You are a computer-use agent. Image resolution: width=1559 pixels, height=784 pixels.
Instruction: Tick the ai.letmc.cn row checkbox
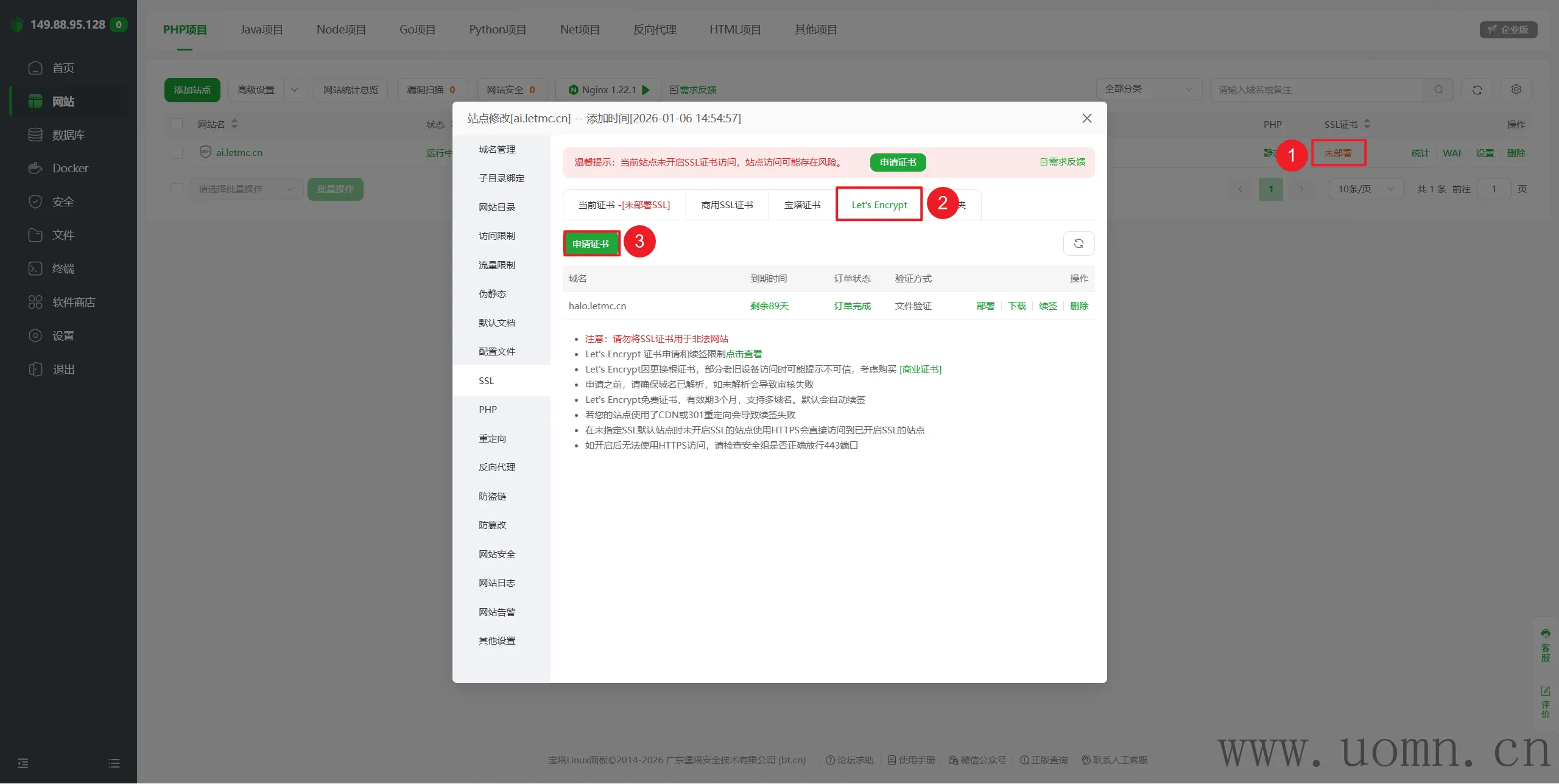pyautogui.click(x=177, y=153)
